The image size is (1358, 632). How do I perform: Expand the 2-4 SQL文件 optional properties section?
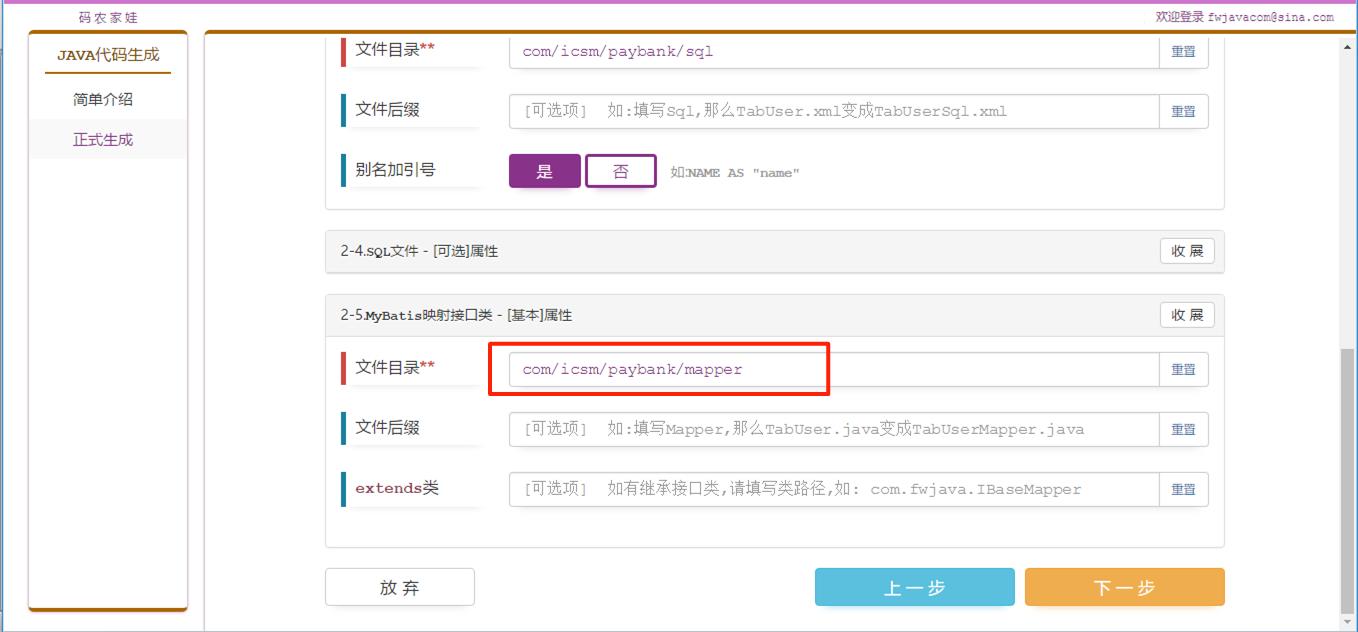click(x=1187, y=251)
